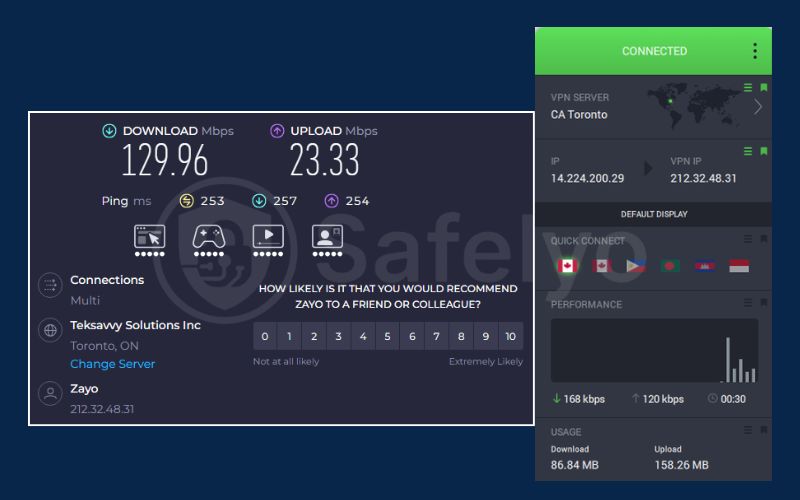
Task: Quick connect to the Indonesia flag
Action: [739, 266]
